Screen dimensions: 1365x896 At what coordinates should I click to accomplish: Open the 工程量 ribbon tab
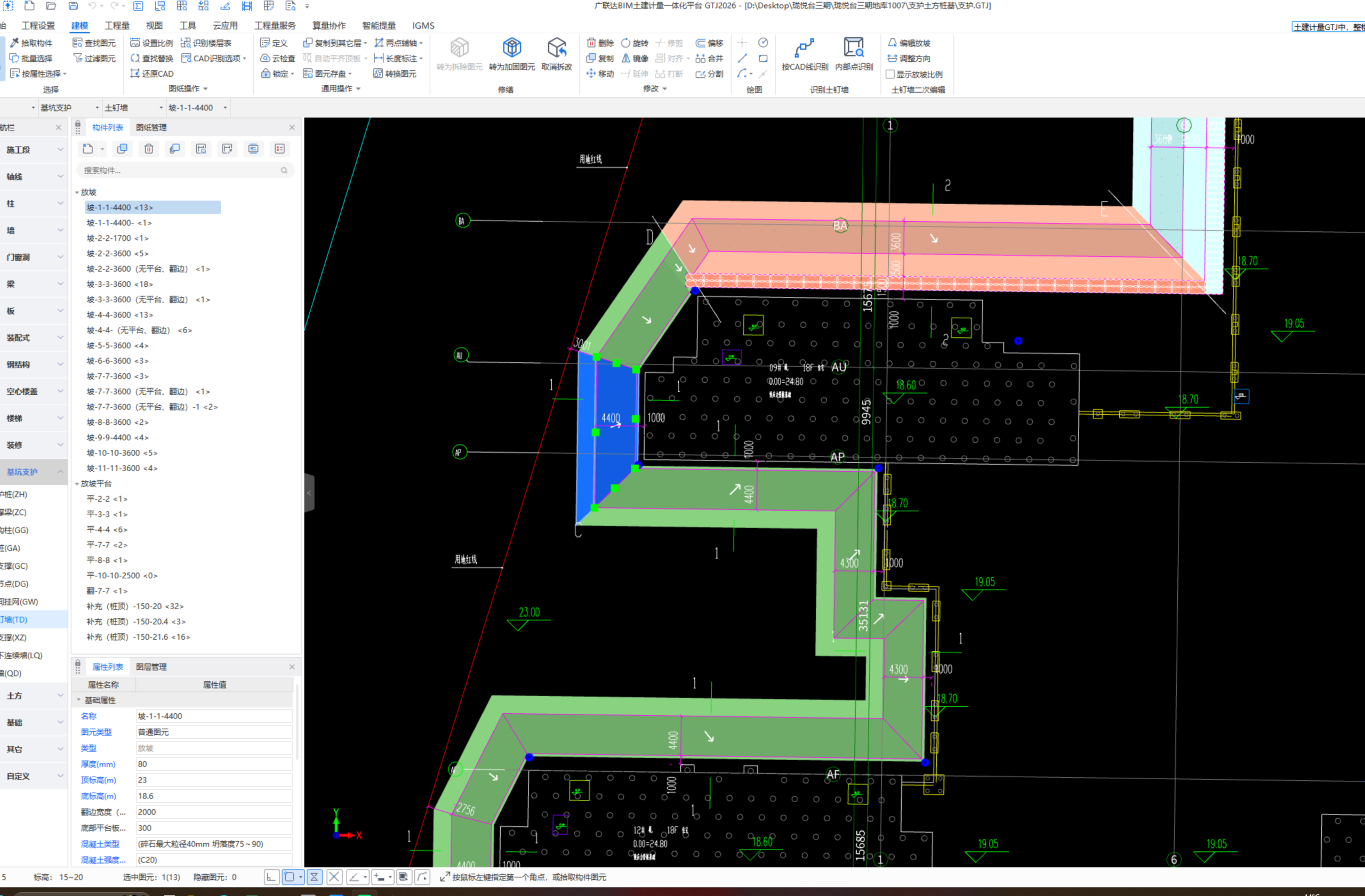pos(117,26)
